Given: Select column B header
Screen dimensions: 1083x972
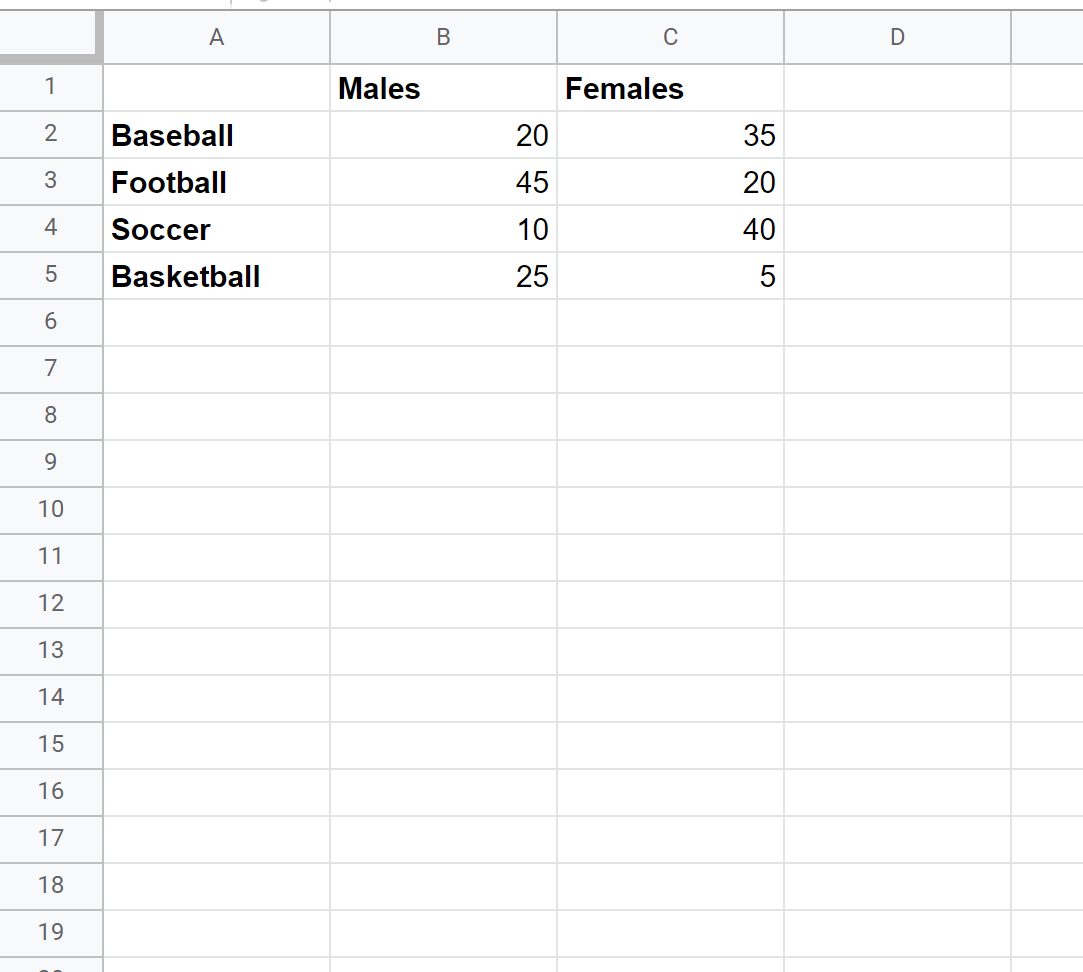Looking at the screenshot, I should tap(443, 38).
